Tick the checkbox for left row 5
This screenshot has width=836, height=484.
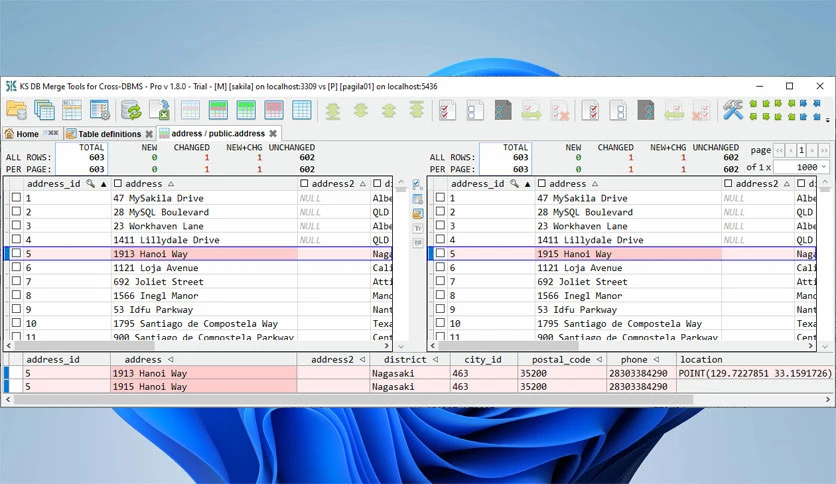[x=17, y=253]
